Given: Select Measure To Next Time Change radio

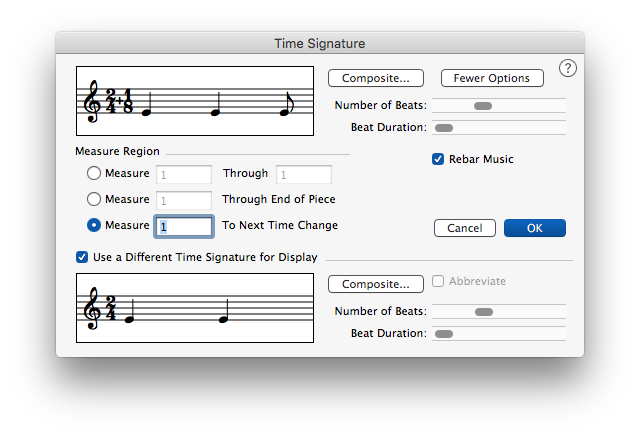Looking at the screenshot, I should pyautogui.click(x=94, y=226).
